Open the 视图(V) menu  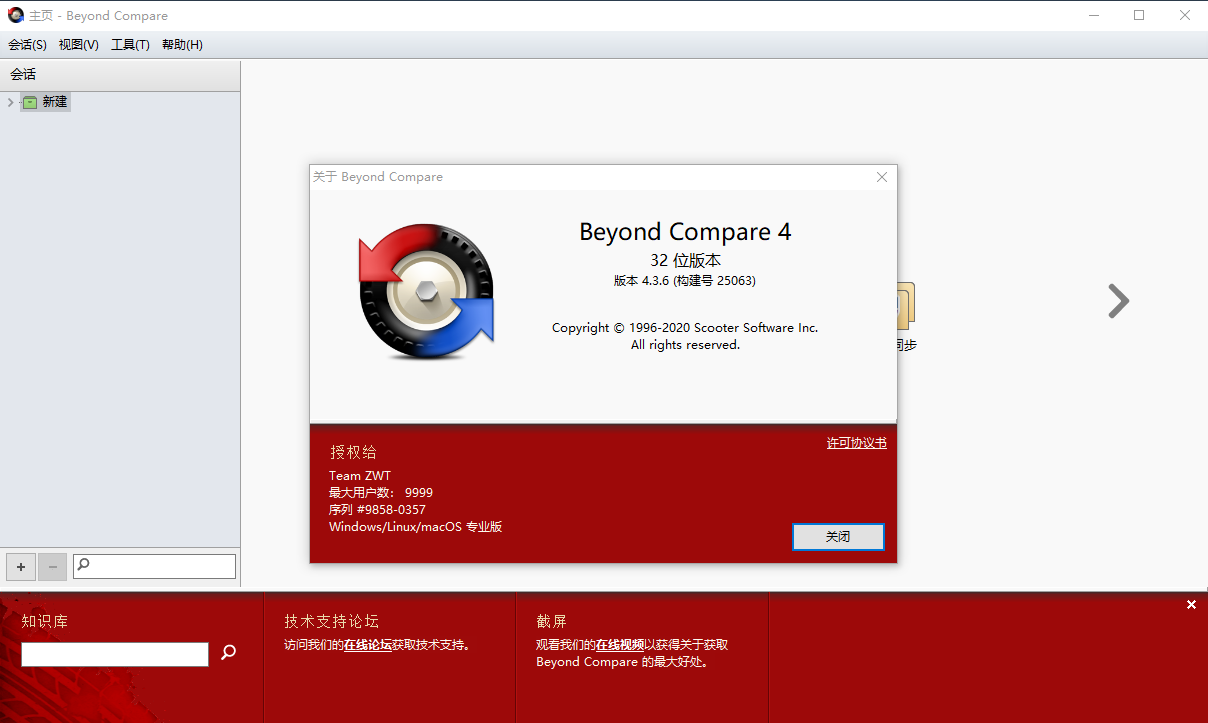point(79,45)
